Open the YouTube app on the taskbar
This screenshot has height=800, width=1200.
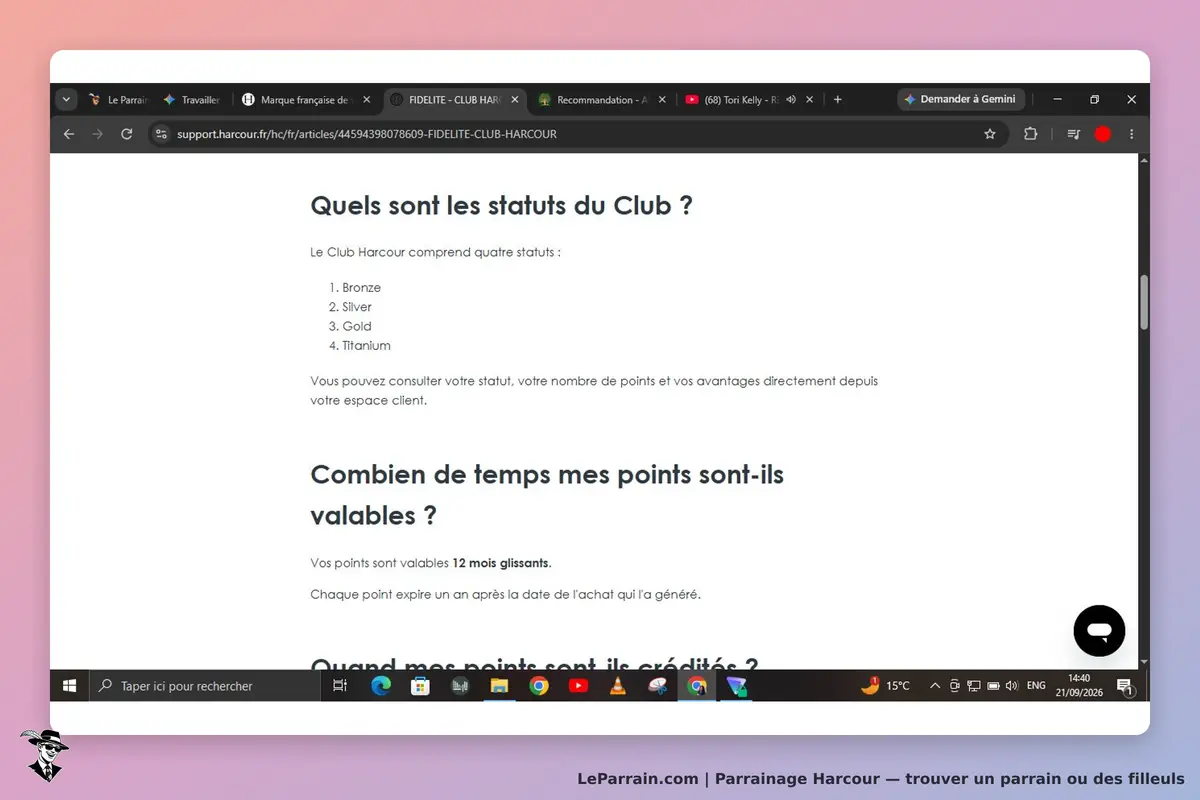pyautogui.click(x=578, y=686)
